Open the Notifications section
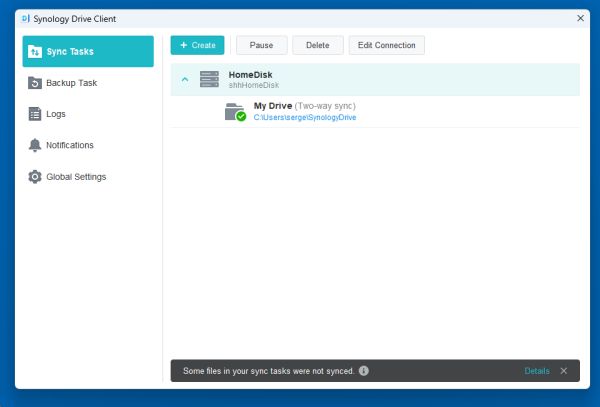The height and width of the screenshot is (407, 600). point(88,145)
